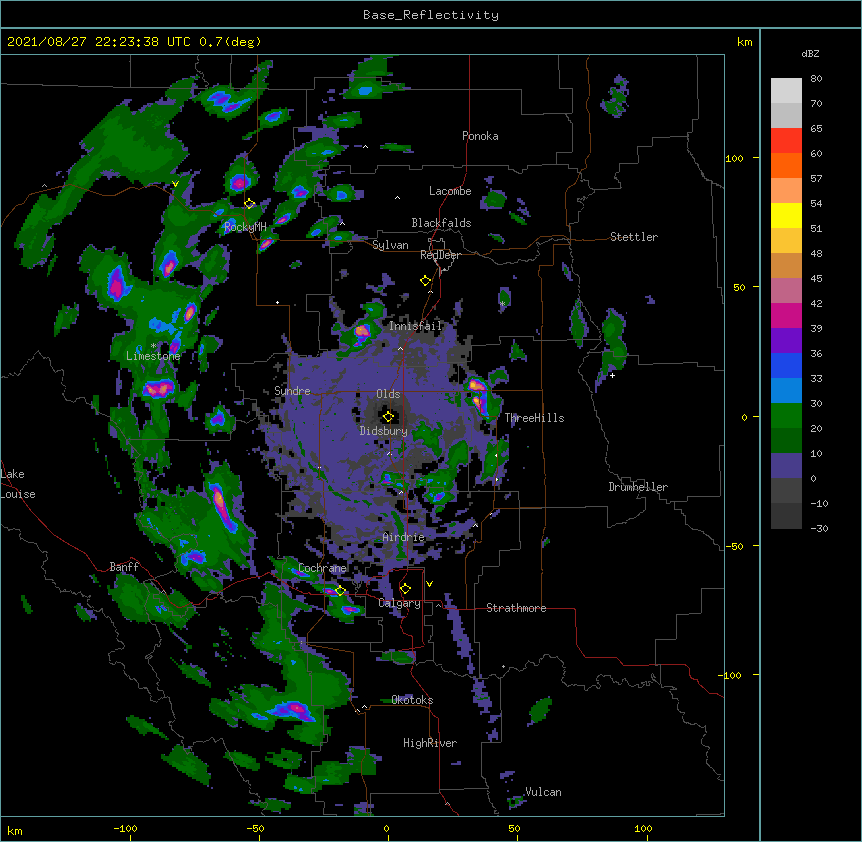Pick the magenta 39-42 dBZ legend swatch
862x842 pixels.
pos(786,315)
